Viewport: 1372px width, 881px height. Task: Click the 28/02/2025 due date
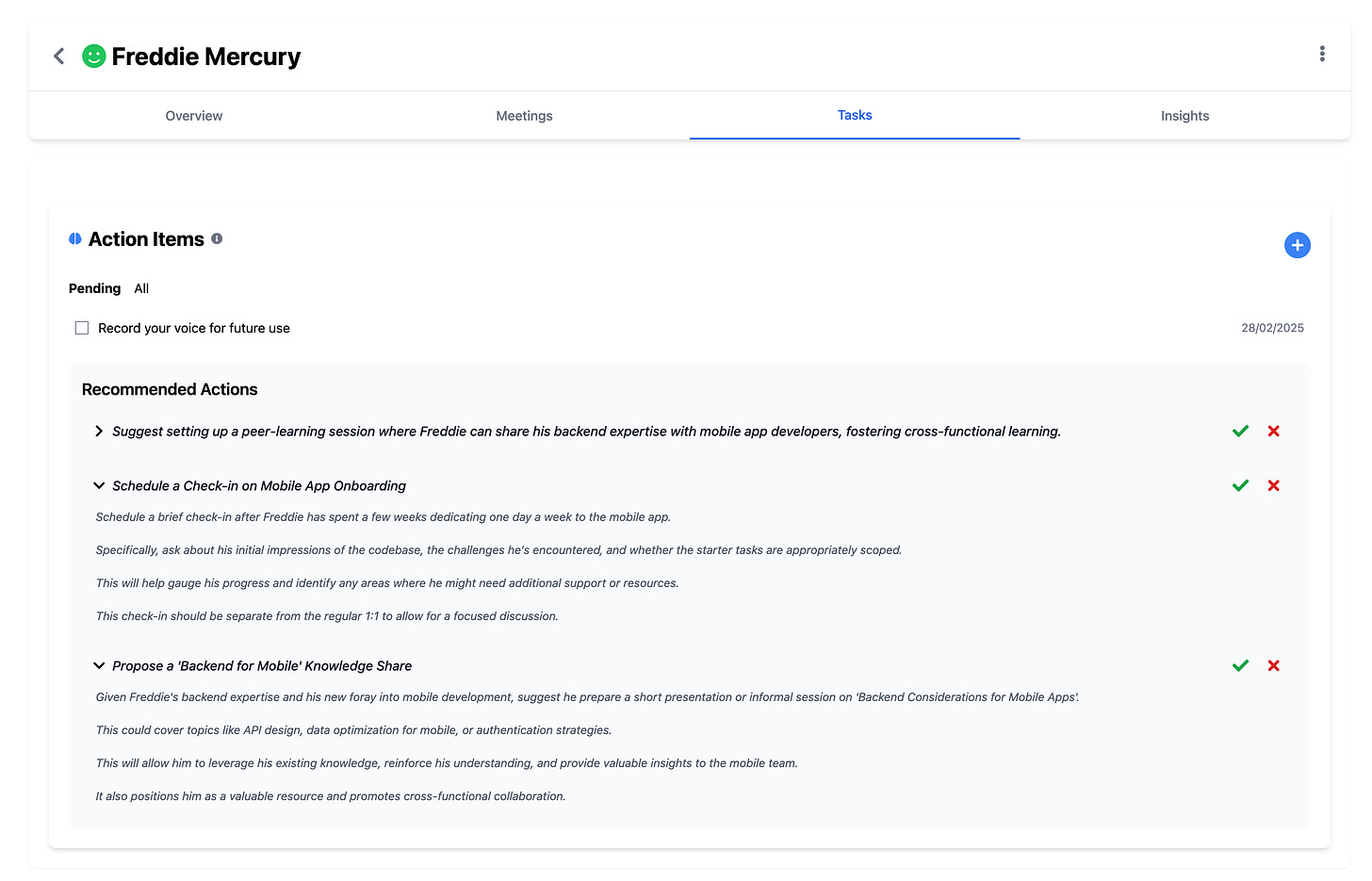(x=1272, y=328)
